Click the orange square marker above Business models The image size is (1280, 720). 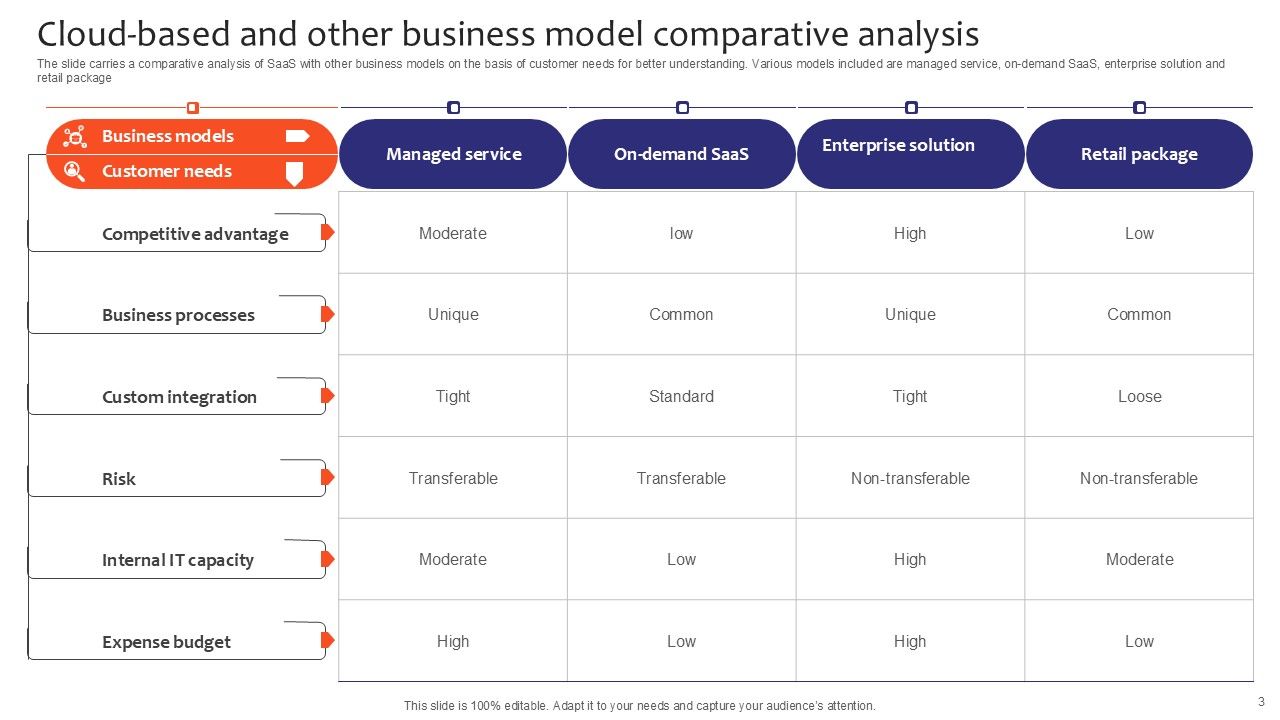pyautogui.click(x=193, y=108)
